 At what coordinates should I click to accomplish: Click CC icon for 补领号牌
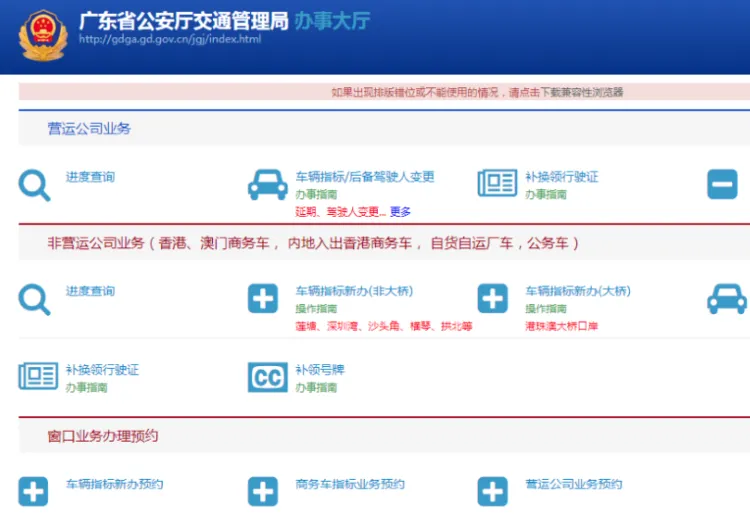point(268,377)
